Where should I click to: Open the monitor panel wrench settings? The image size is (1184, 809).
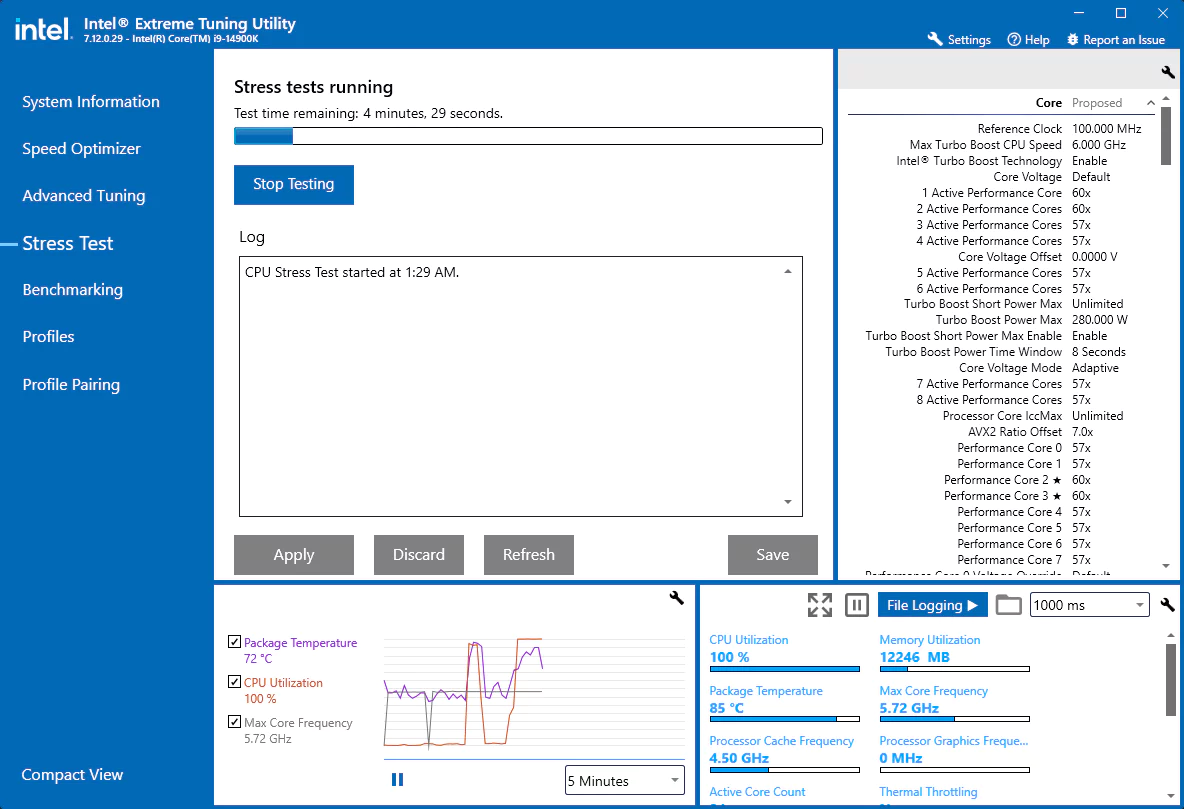[x=1167, y=604]
